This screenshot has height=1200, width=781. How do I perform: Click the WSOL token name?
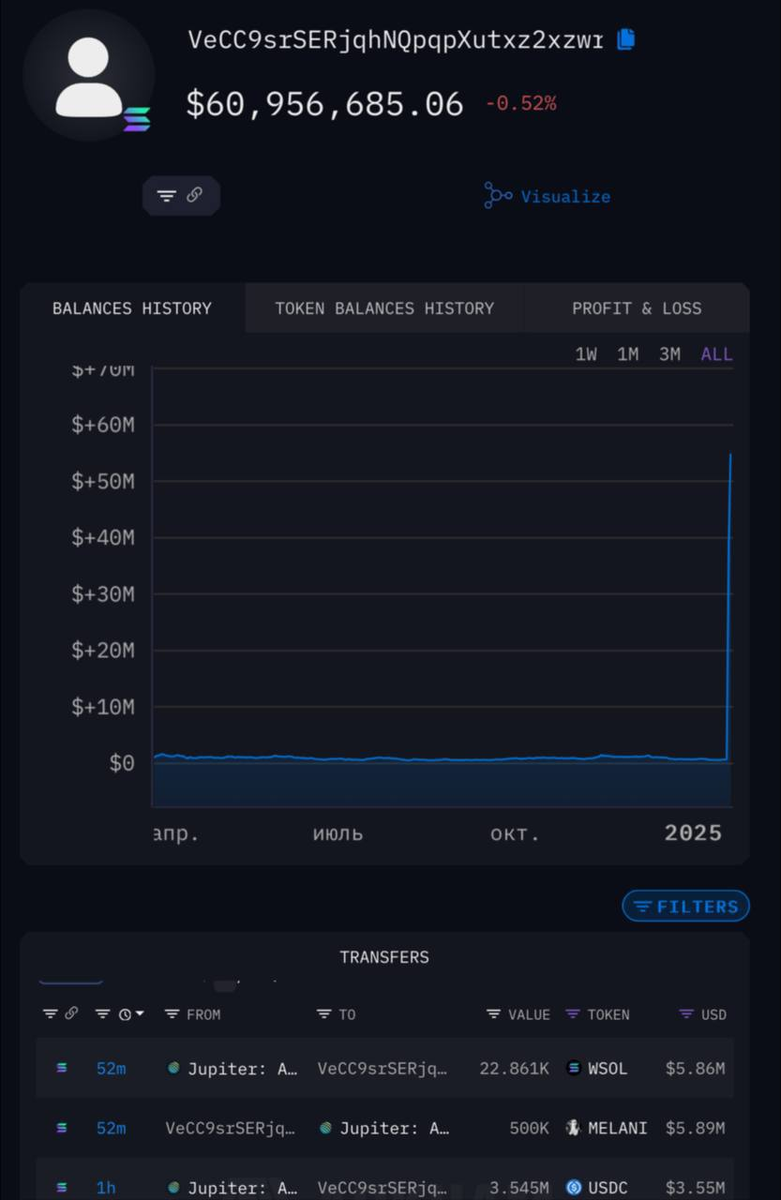608,1068
